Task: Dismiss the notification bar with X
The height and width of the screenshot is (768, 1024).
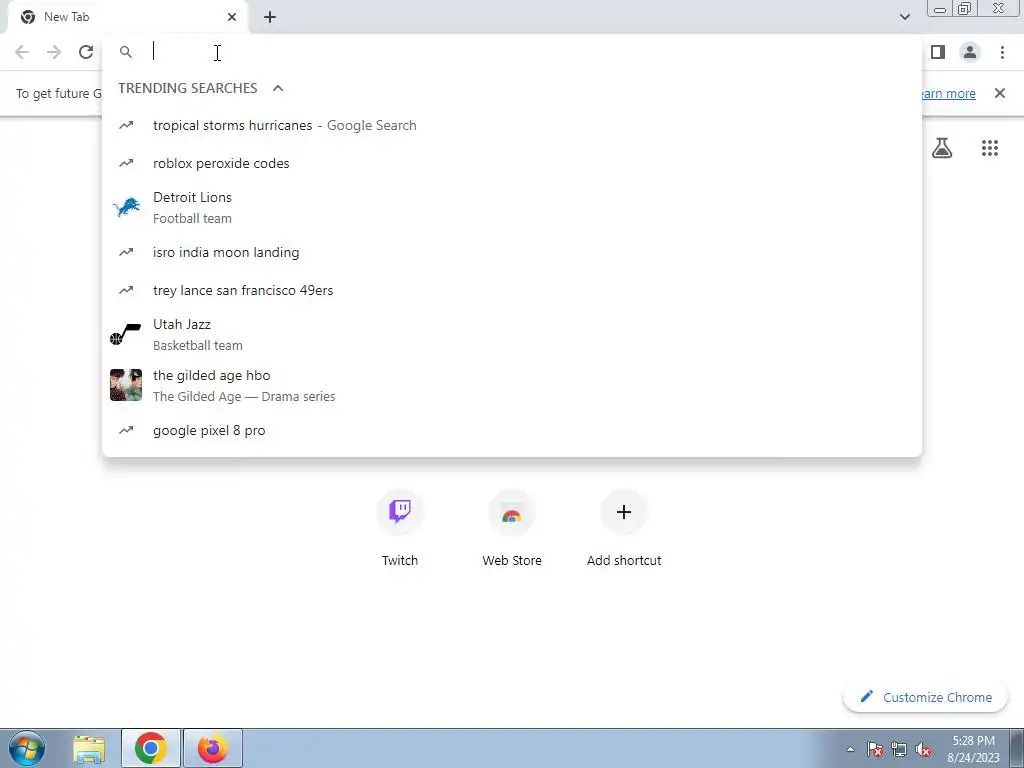Action: (x=999, y=93)
